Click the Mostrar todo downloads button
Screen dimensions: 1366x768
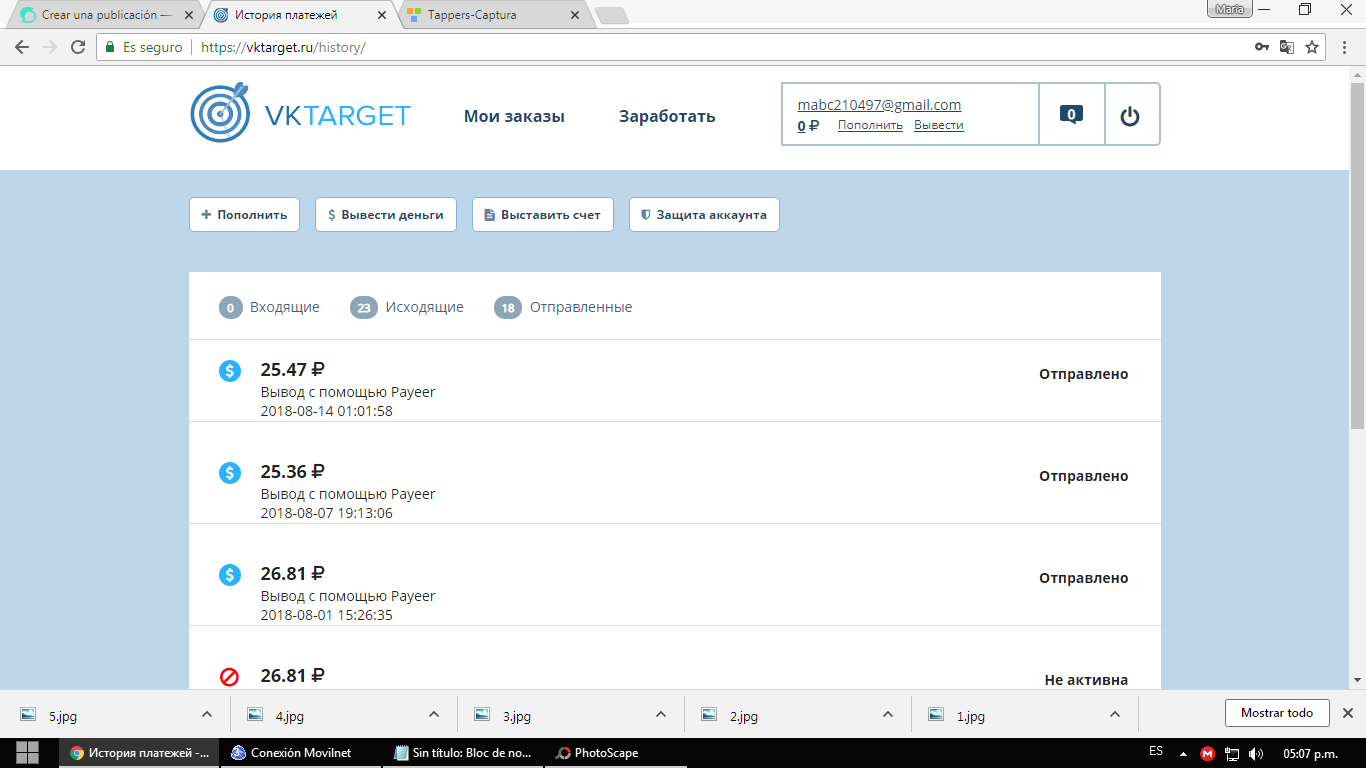(x=1277, y=713)
